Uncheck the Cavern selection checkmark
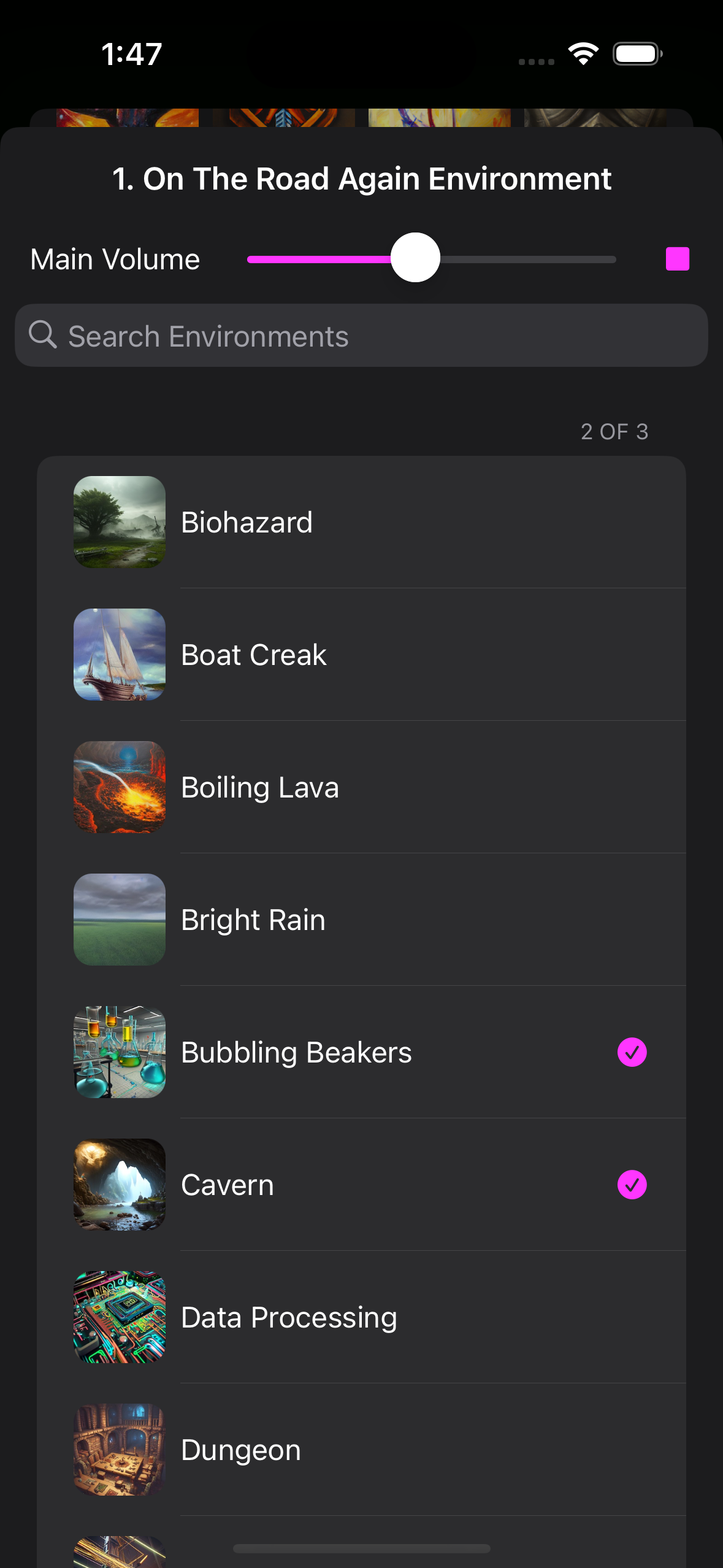The height and width of the screenshot is (1568, 723). pos(632,1185)
